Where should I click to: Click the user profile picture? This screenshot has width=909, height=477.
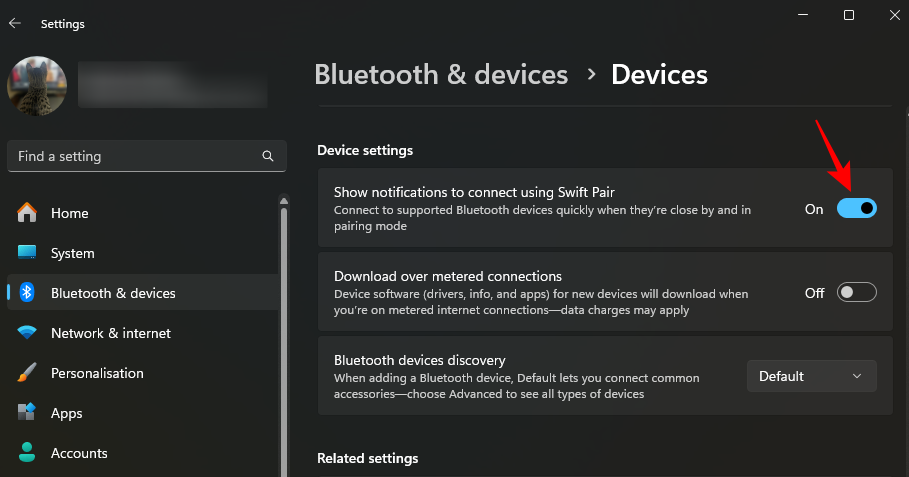37,86
